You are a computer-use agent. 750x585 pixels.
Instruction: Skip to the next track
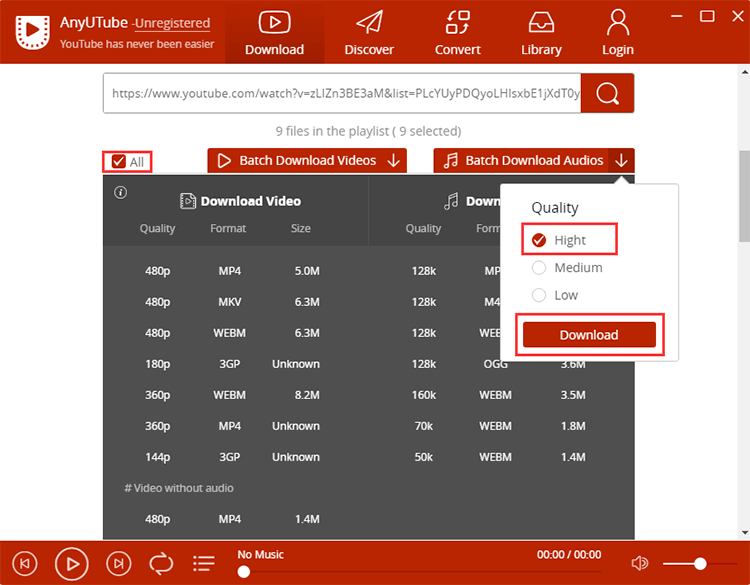tap(119, 563)
